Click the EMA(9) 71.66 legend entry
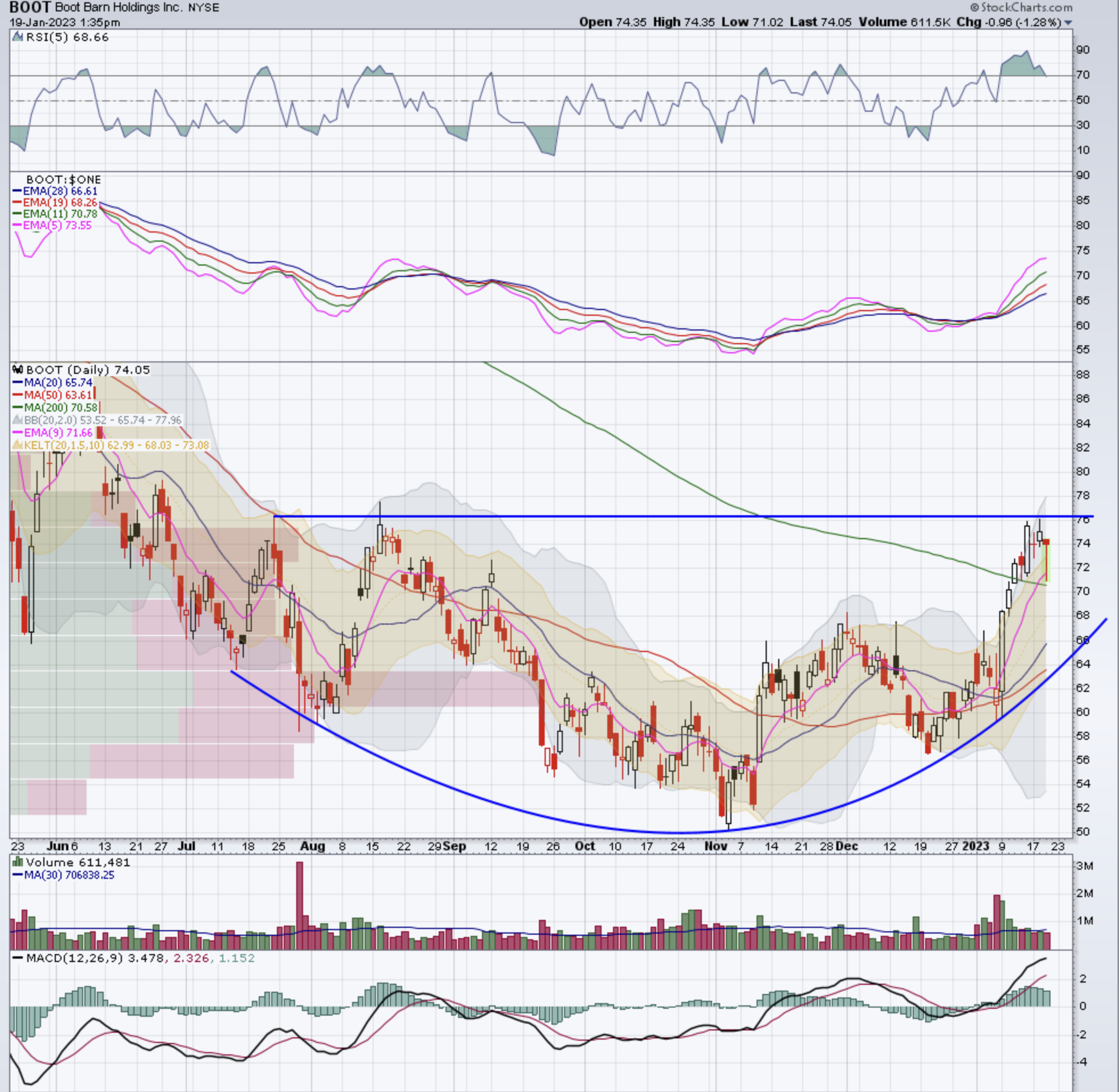Screen dimensions: 1120x1092 pyautogui.click(x=53, y=433)
